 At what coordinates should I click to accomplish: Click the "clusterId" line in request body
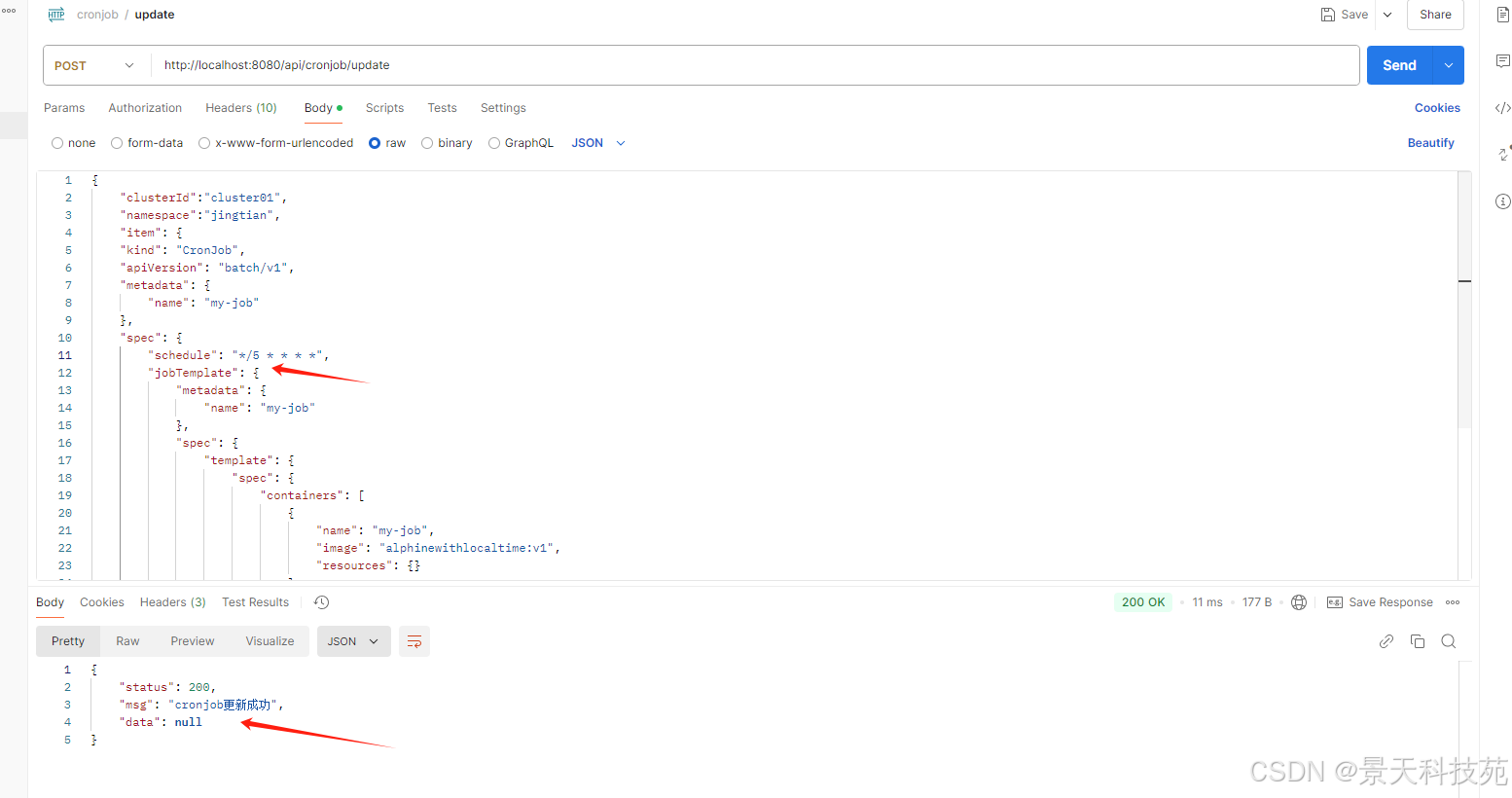pyautogui.click(x=203, y=198)
